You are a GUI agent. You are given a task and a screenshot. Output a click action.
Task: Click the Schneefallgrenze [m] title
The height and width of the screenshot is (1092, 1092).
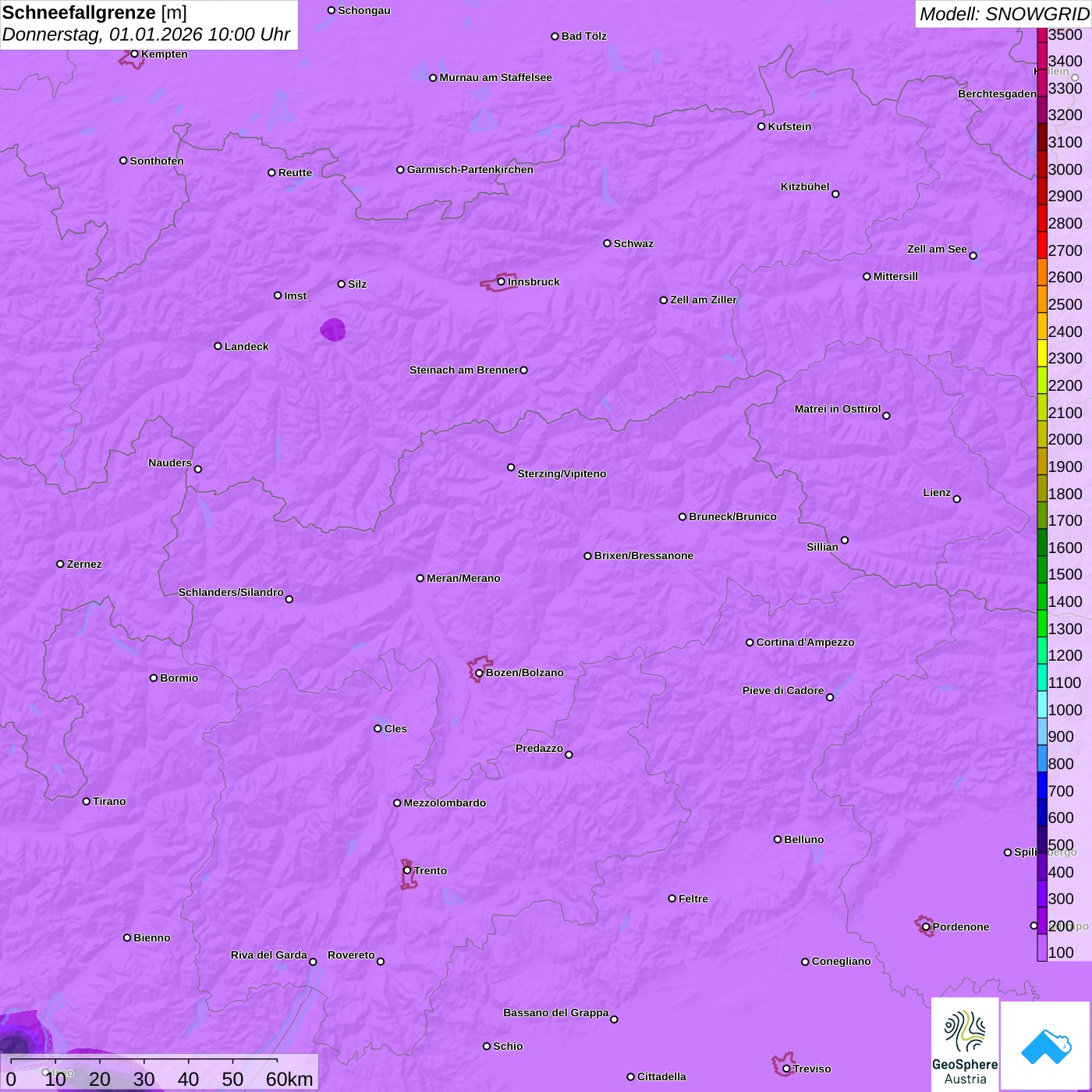[94, 12]
